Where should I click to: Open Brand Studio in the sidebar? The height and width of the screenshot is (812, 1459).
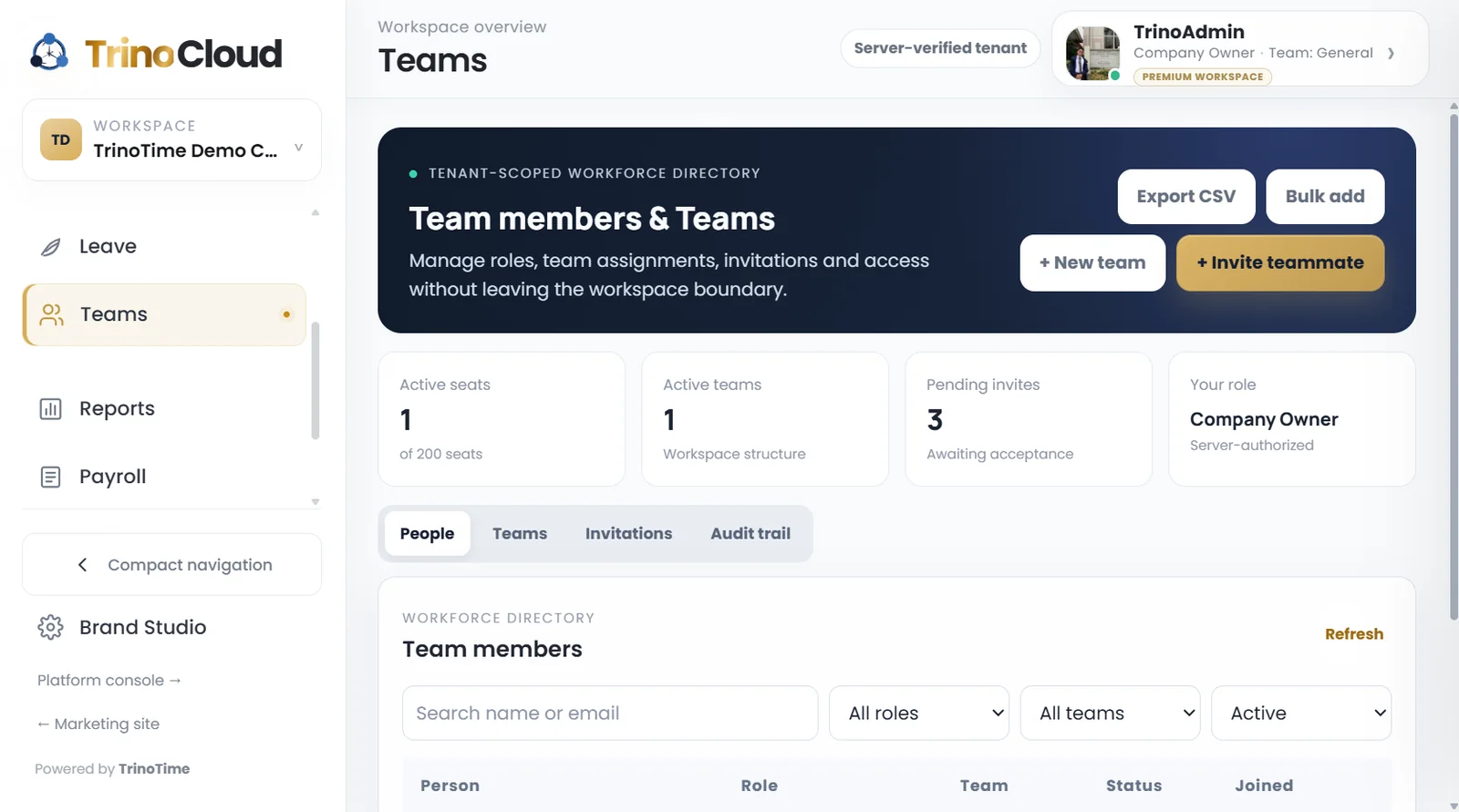point(143,627)
